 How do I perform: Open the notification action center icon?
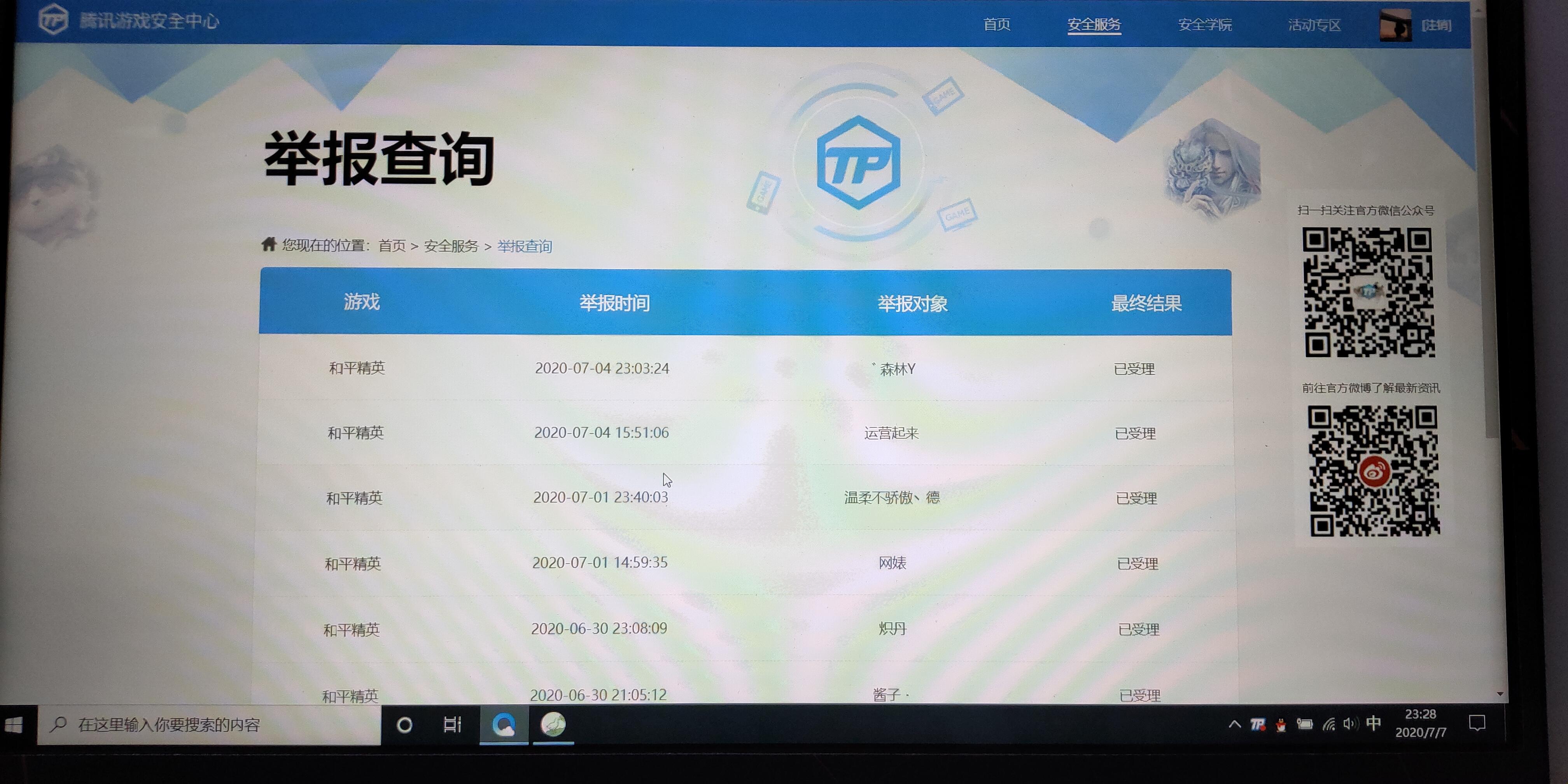(1477, 724)
